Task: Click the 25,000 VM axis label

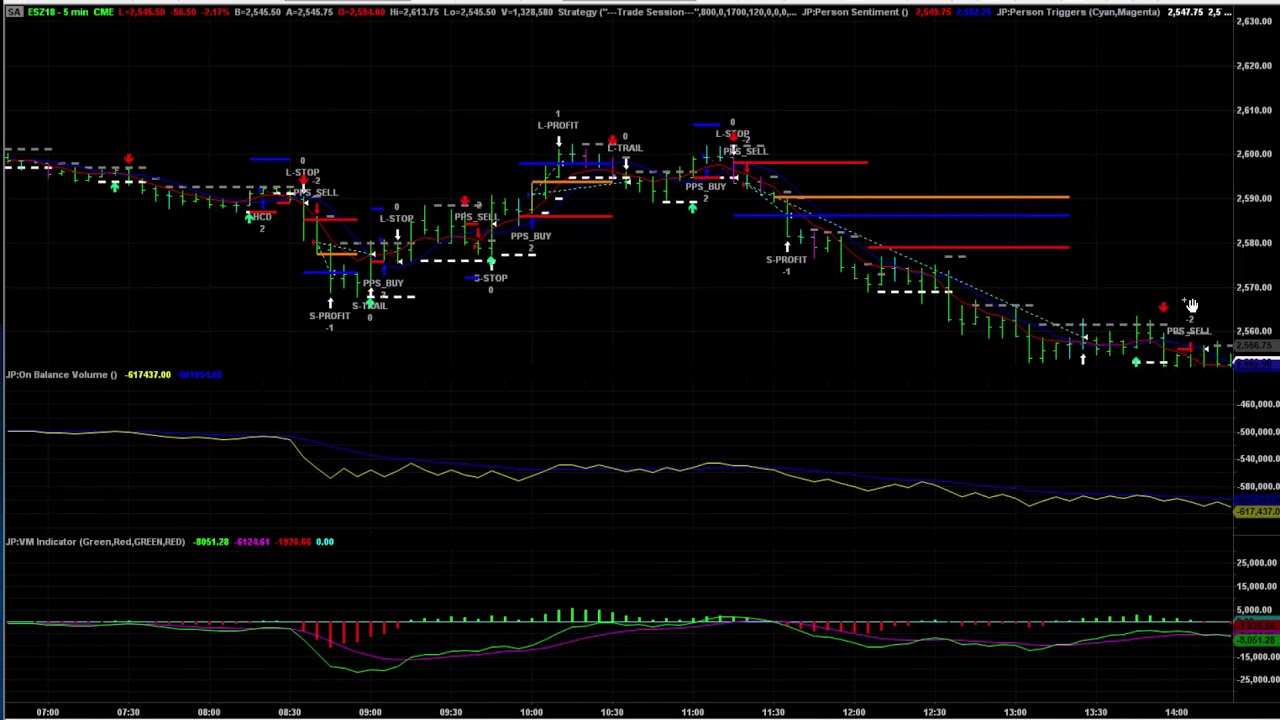Action: tap(1257, 563)
